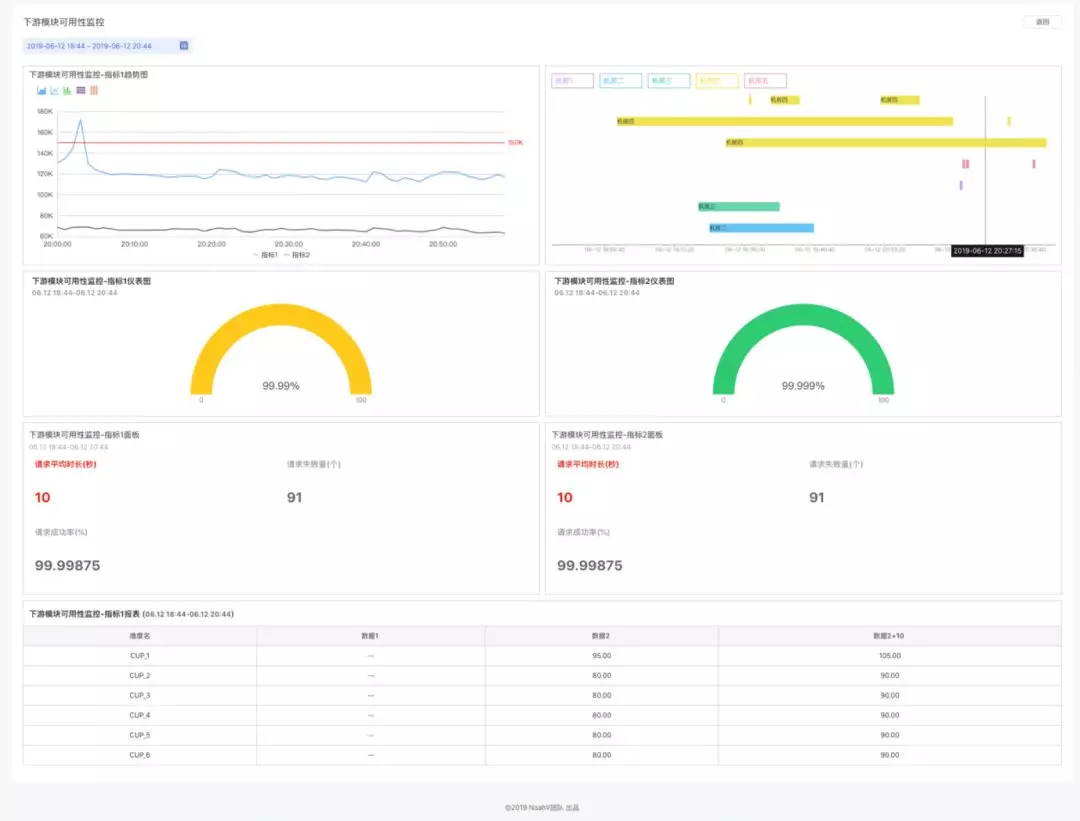
Task: Click red value 10 in 指标1面板
Action: point(43,497)
